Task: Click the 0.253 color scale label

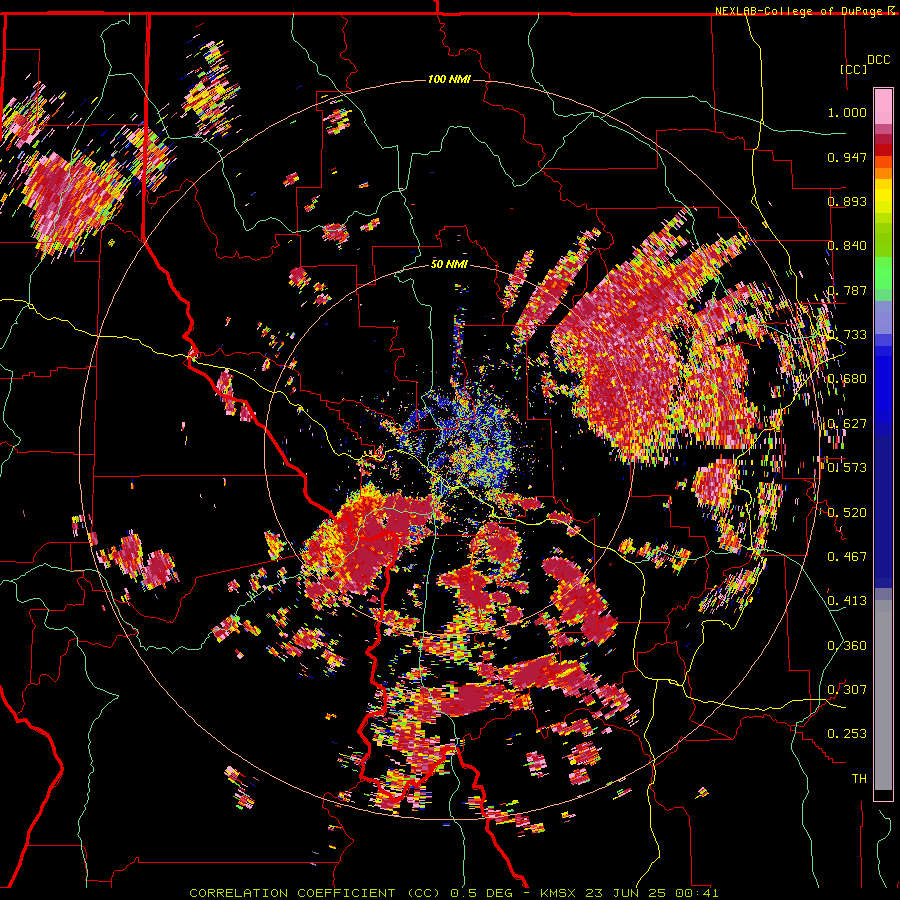Action: [847, 734]
